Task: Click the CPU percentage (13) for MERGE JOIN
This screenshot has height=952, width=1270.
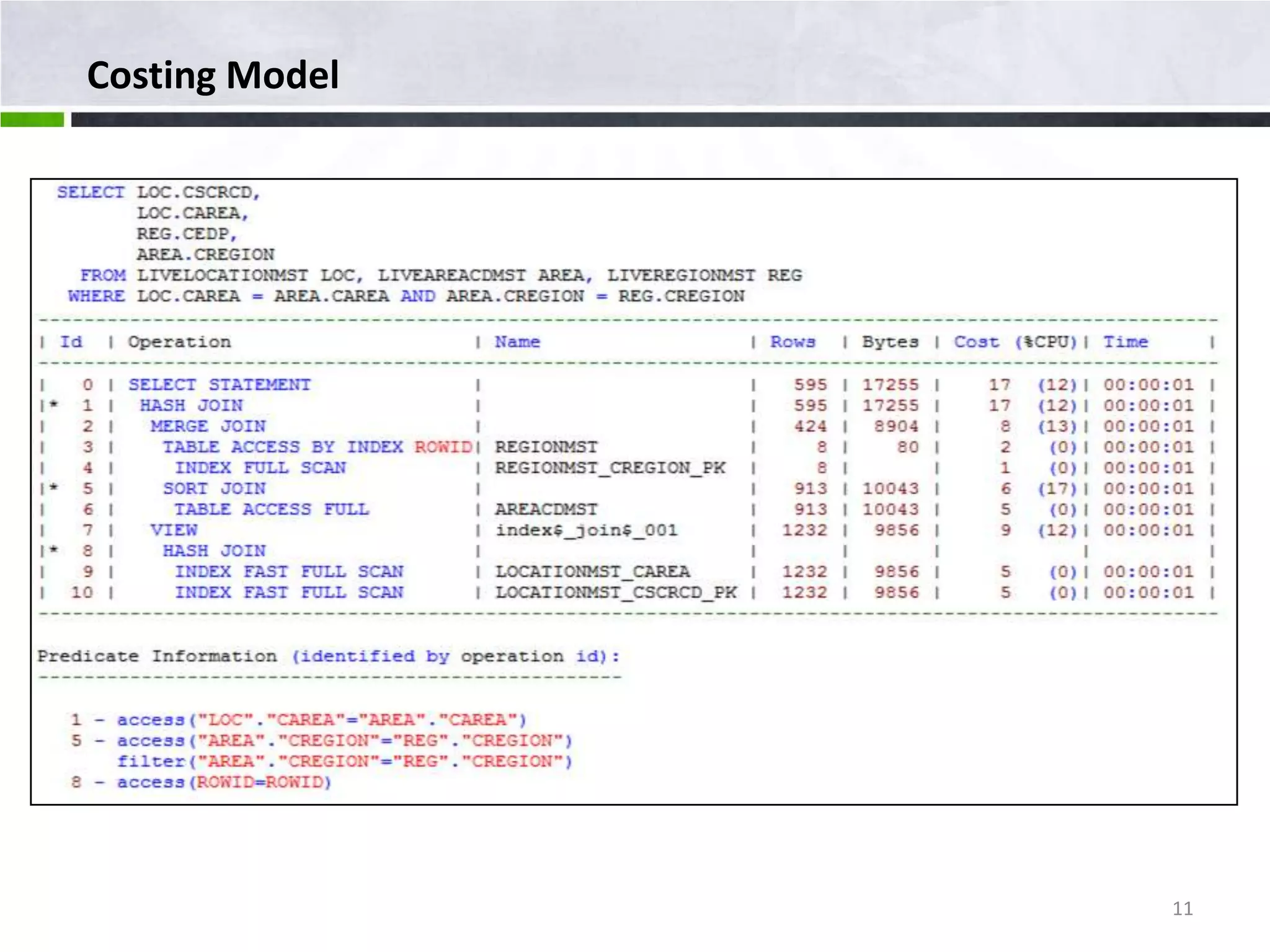Action: tap(1057, 426)
